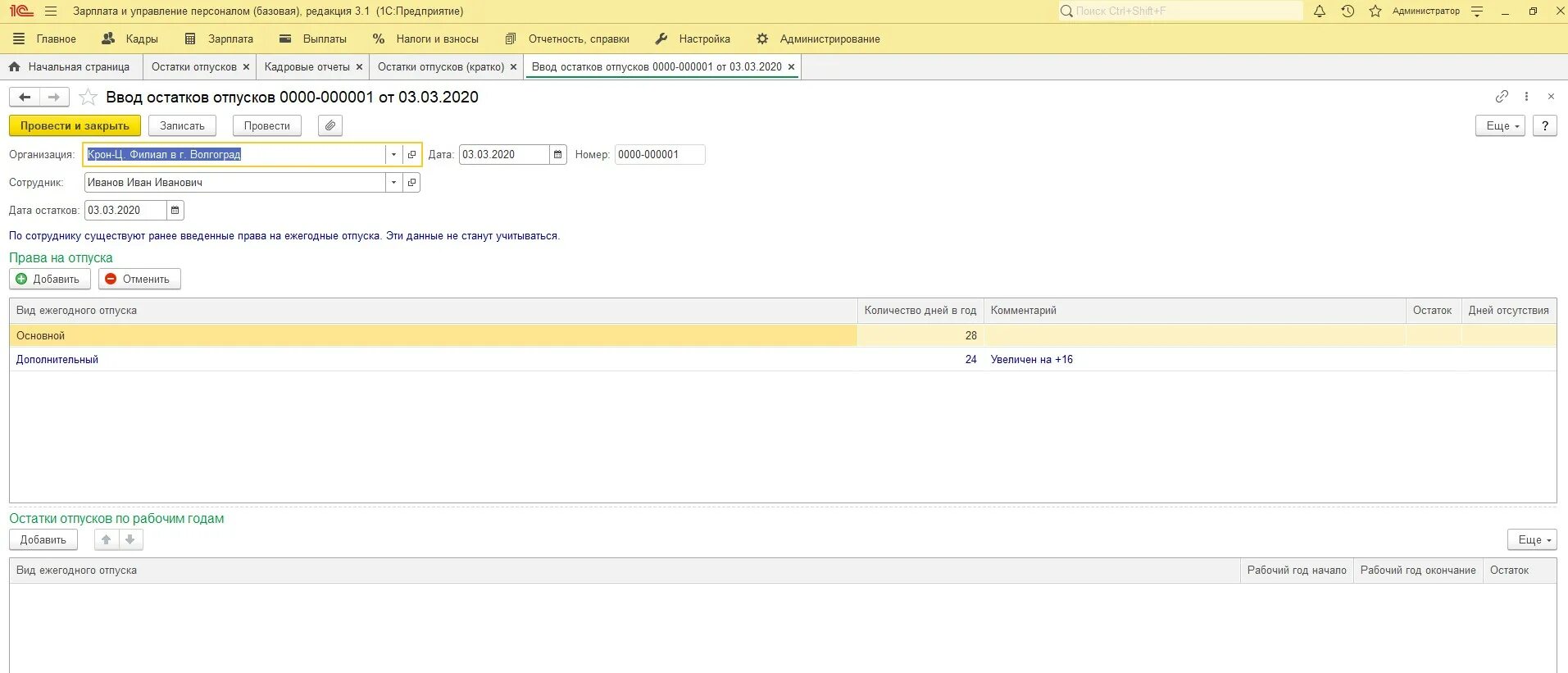This screenshot has width=1568, height=673.
Task: Open the Выплаты menu section
Action: (313, 39)
